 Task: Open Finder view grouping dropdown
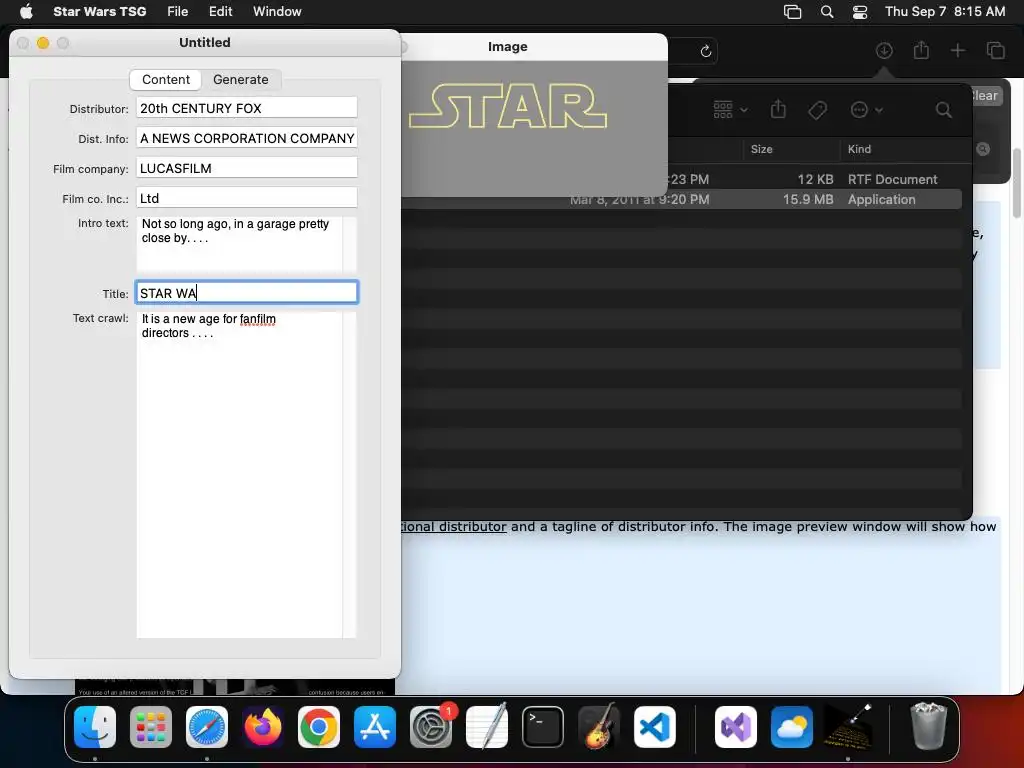730,110
